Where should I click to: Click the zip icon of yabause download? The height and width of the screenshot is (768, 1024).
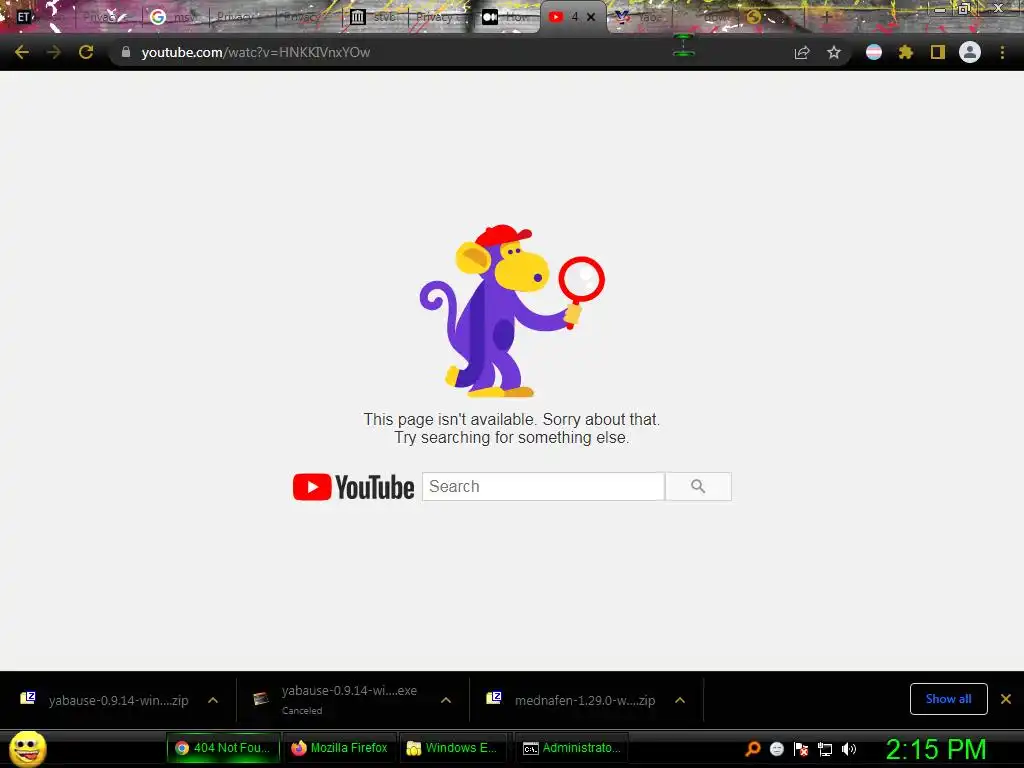(x=28, y=698)
